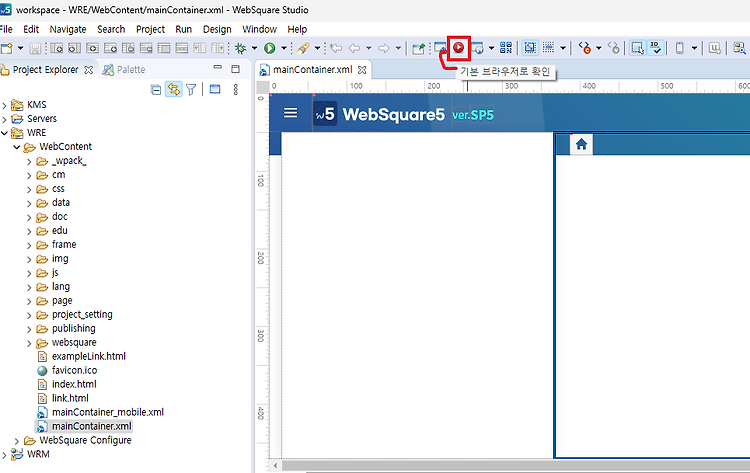Click the code icon with red C badge
This screenshot has height=473, width=750.
(x=585, y=47)
